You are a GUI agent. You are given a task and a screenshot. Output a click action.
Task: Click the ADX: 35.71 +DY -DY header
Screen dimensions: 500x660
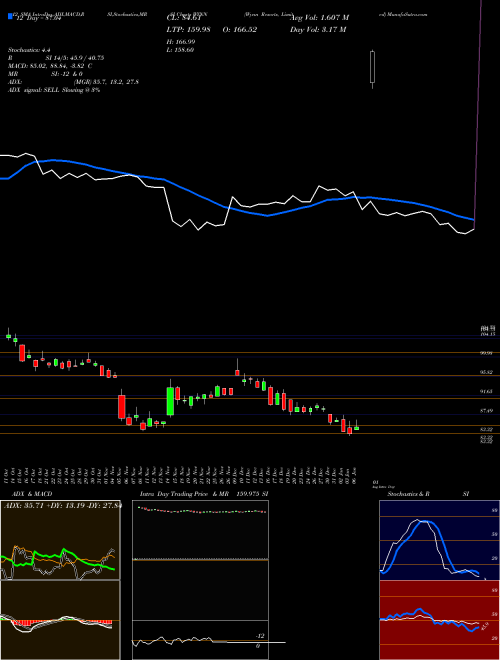[x=62, y=505]
